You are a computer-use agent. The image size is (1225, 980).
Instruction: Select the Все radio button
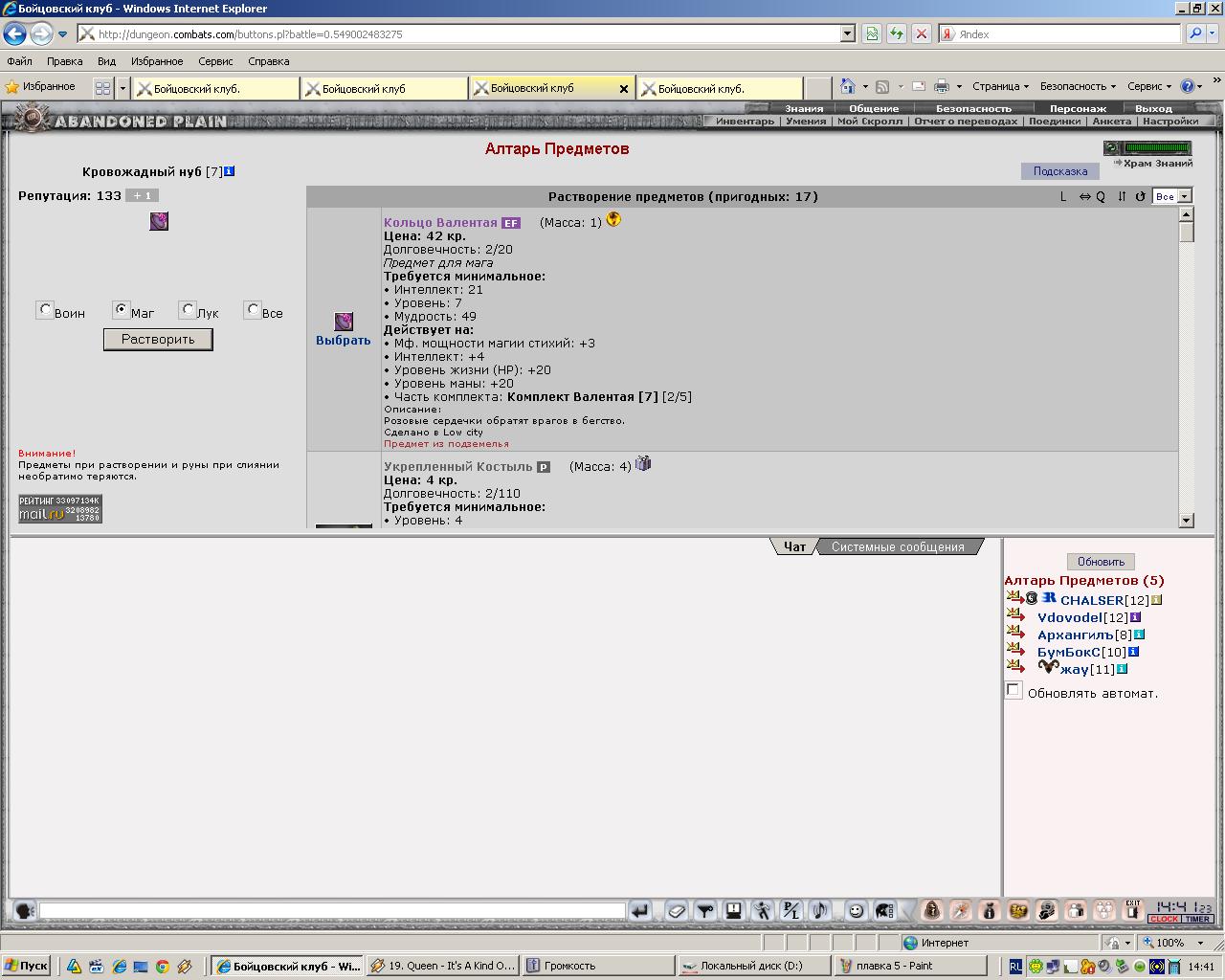pos(252,309)
